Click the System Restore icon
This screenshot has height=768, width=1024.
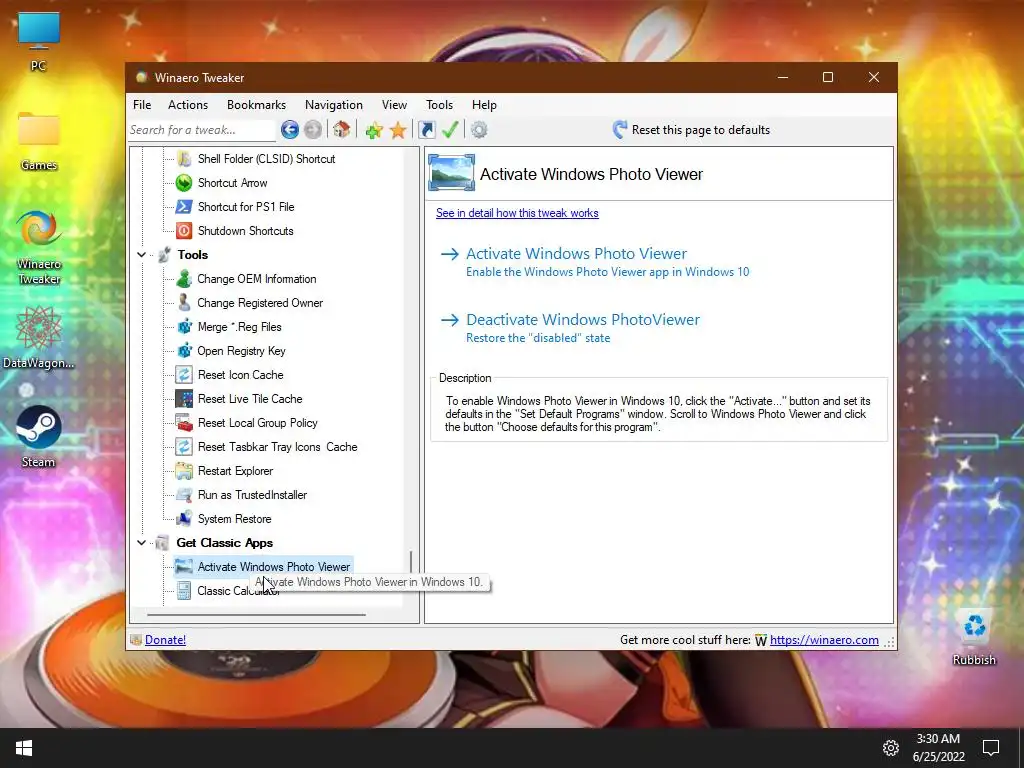pyautogui.click(x=184, y=519)
